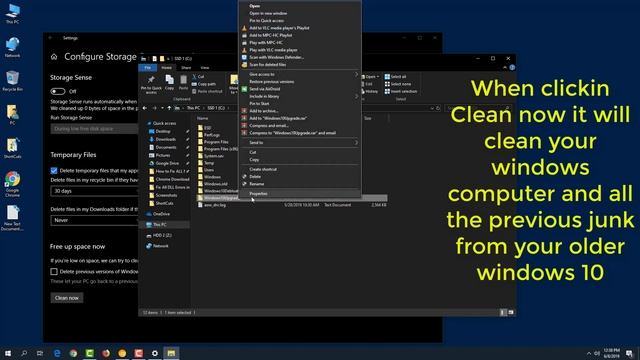The height and width of the screenshot is (360, 640).
Task: Click the Copy icon in Explorer ribbon
Action: 169,80
